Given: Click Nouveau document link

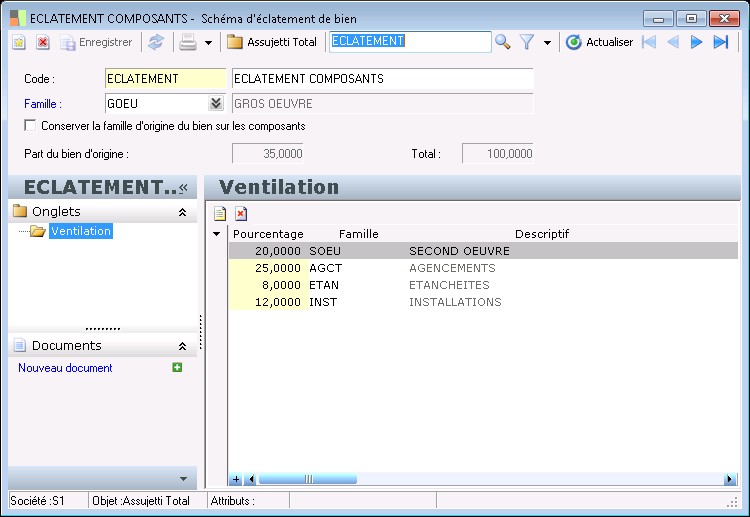Looking at the screenshot, I should pos(65,368).
